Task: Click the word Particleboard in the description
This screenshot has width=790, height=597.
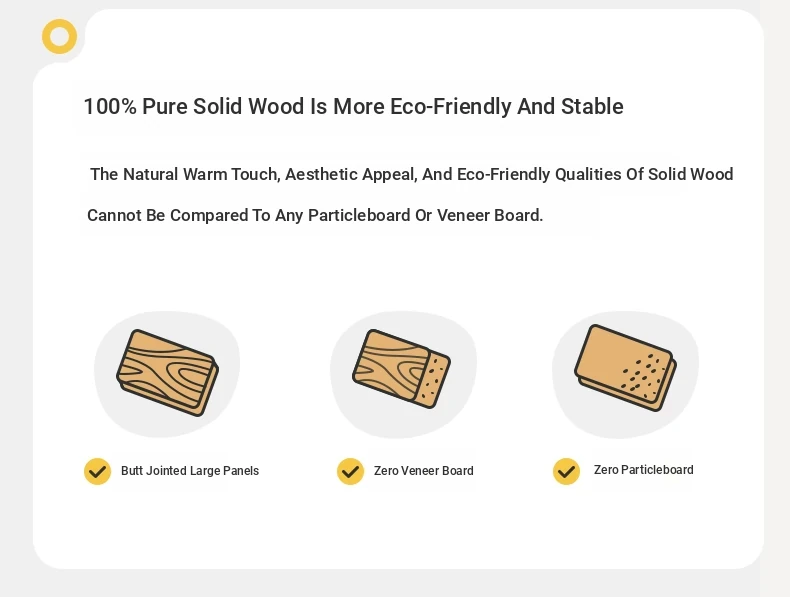Action: [x=359, y=216]
